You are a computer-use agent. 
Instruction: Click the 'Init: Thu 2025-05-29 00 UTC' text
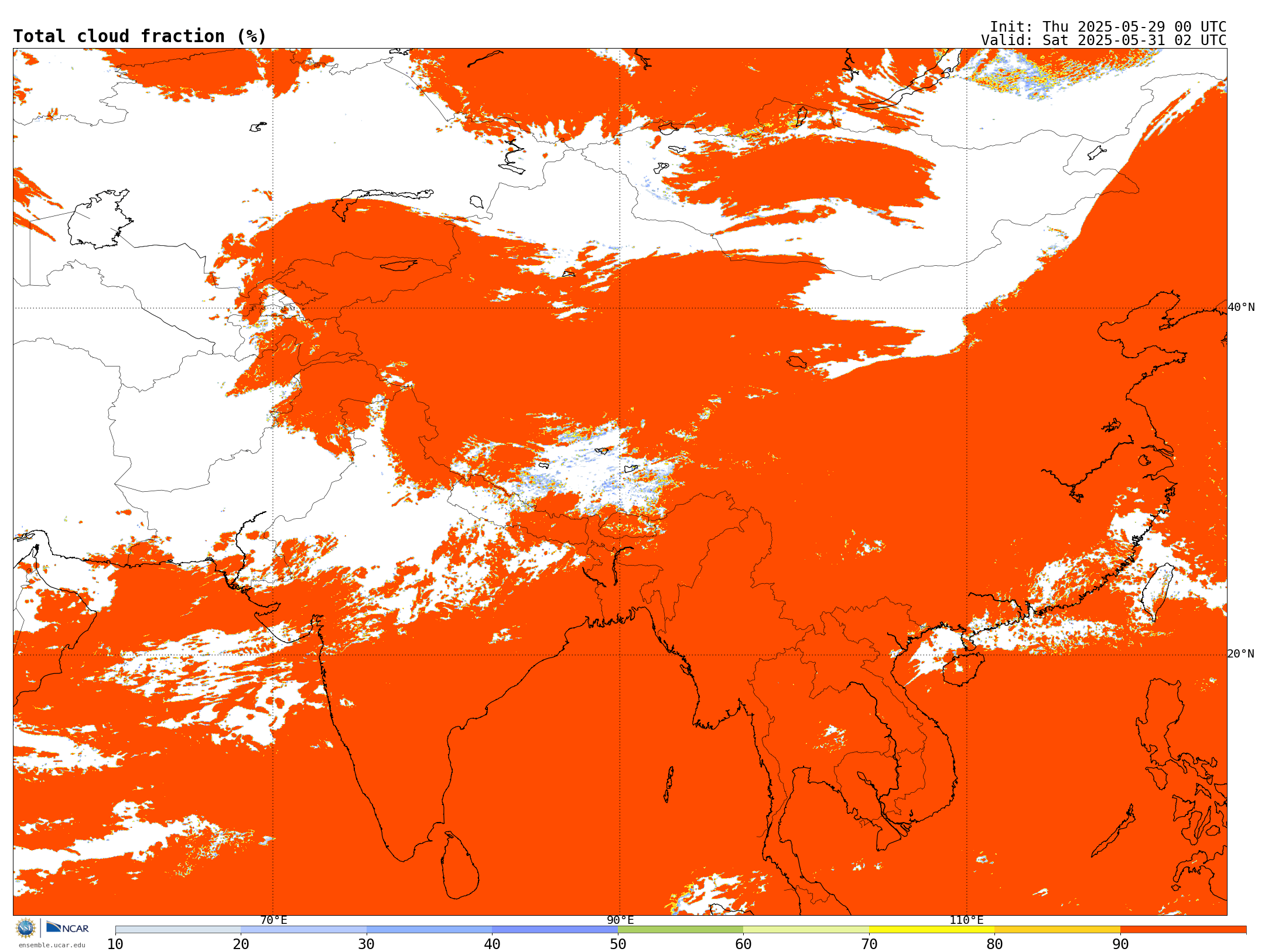1108,27
